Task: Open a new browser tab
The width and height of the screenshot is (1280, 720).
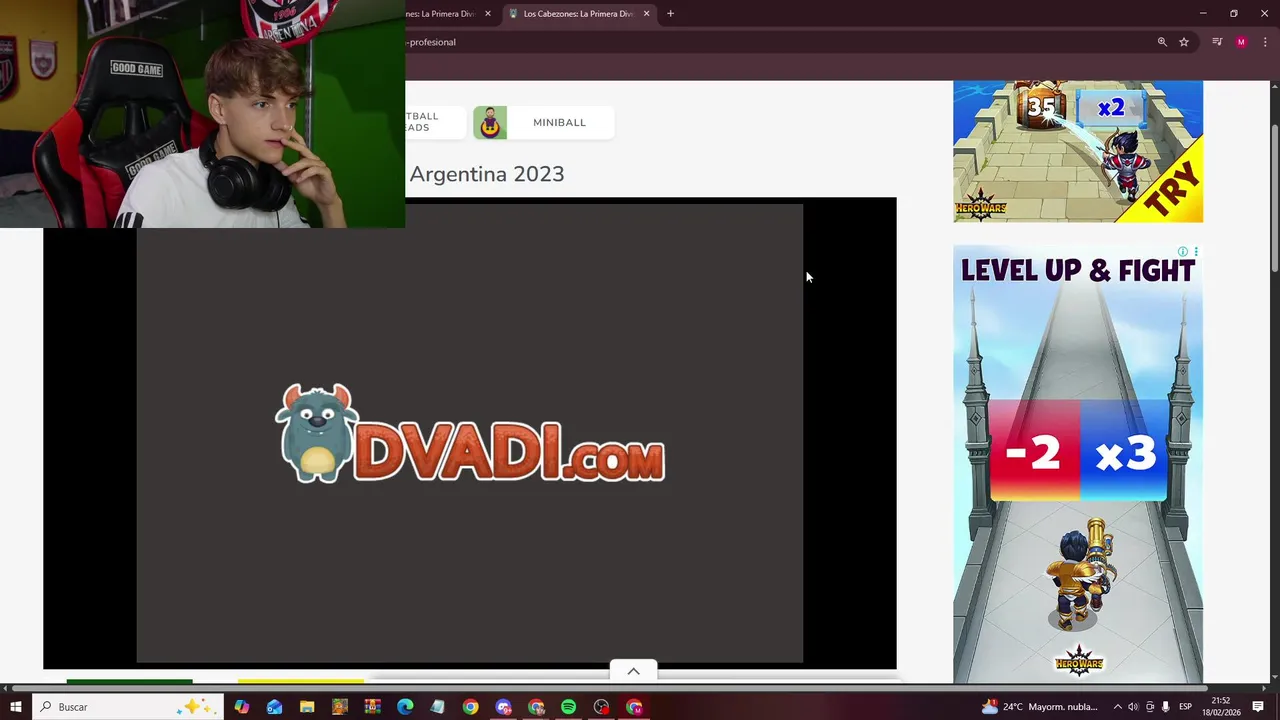Action: [670, 14]
